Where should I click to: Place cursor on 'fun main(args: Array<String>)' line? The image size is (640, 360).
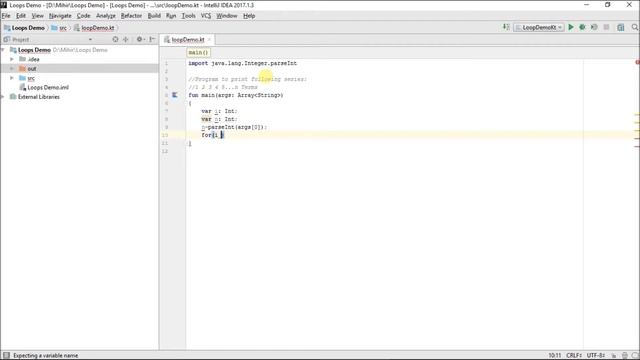(x=236, y=95)
